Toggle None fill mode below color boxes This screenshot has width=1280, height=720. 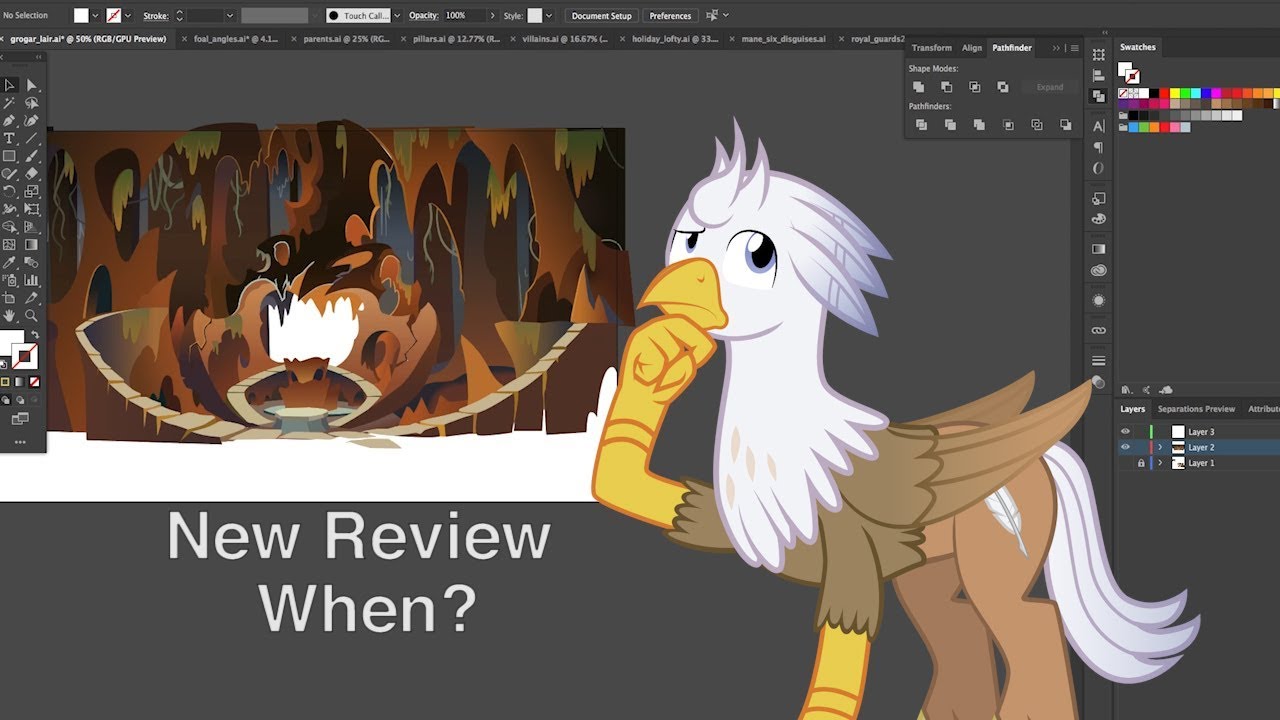(x=35, y=381)
